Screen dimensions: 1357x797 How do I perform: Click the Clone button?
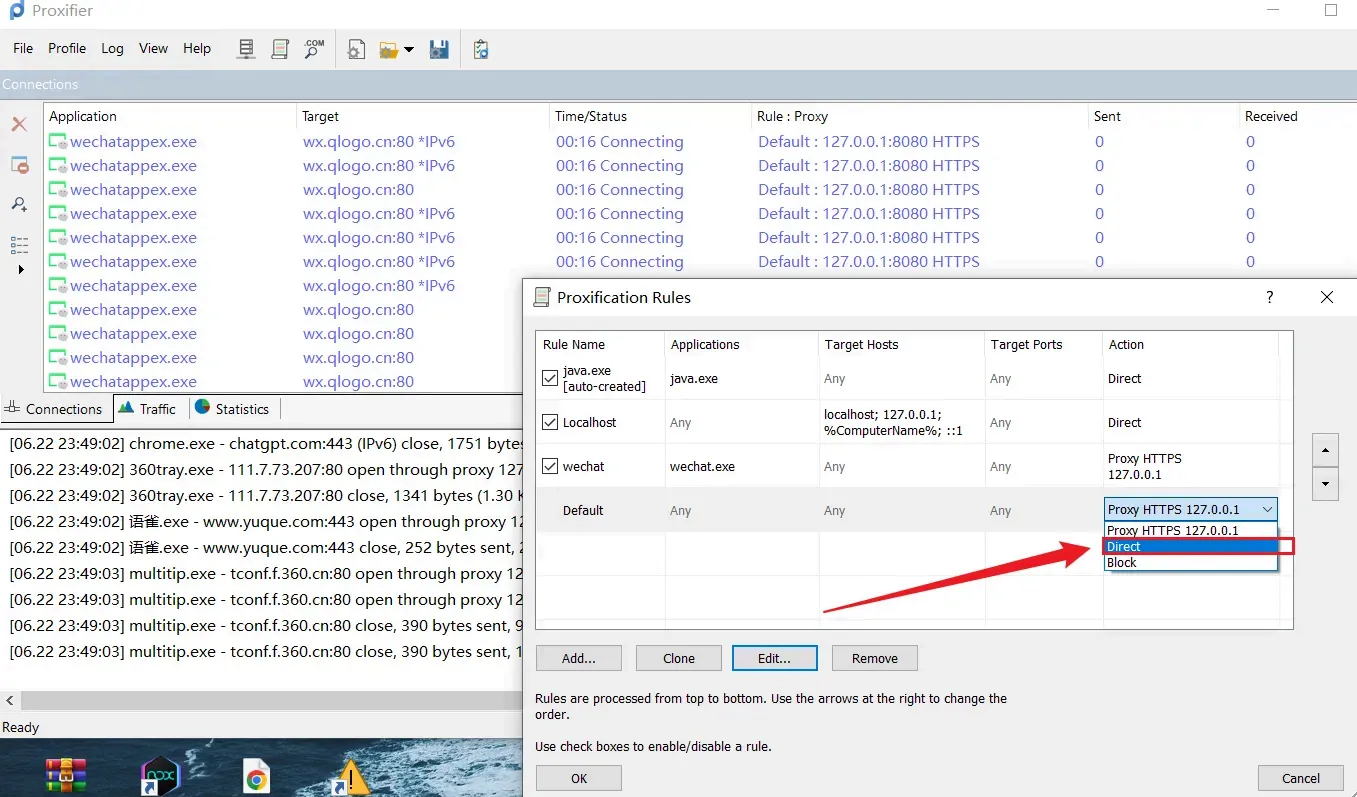(x=678, y=658)
